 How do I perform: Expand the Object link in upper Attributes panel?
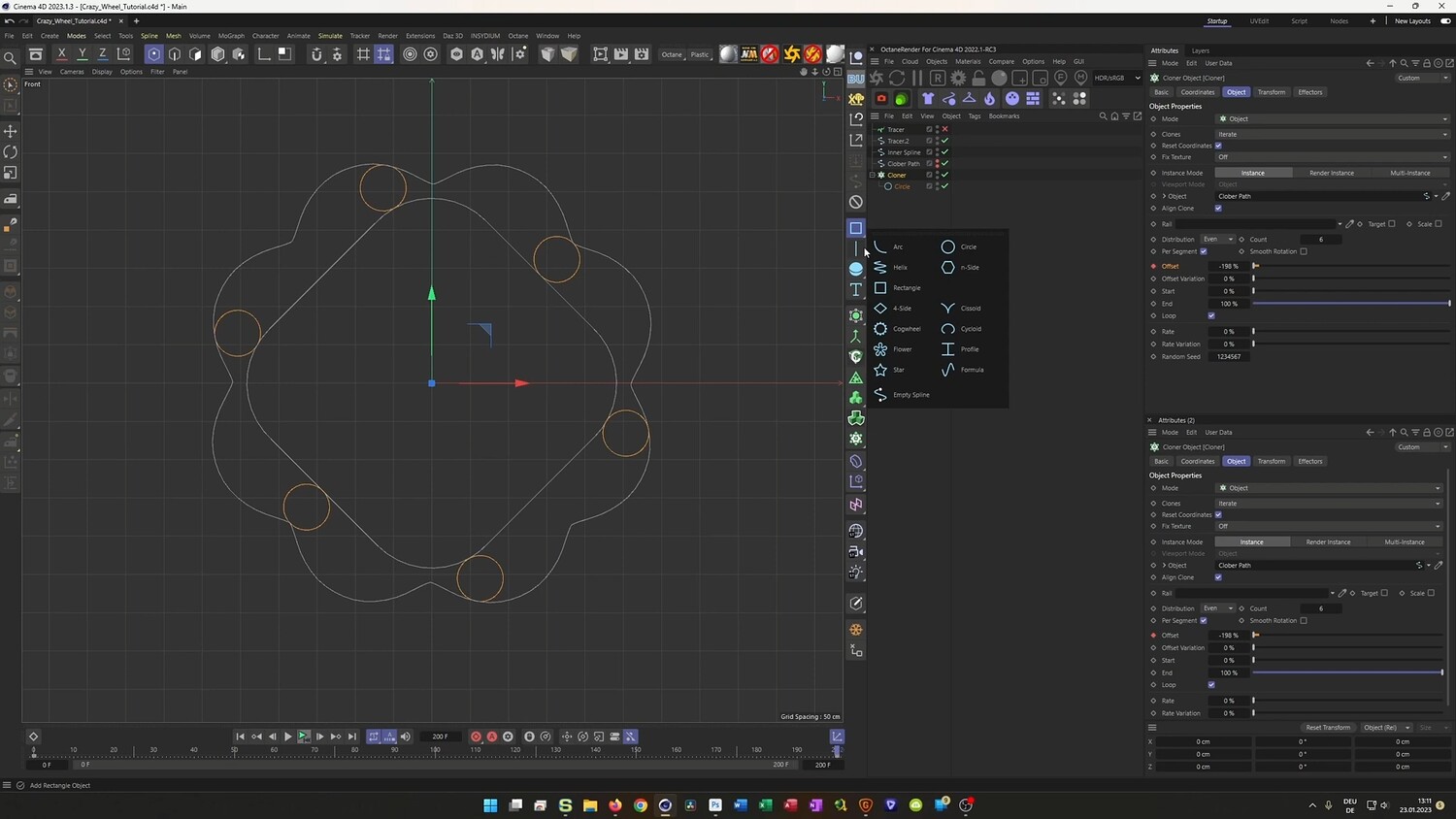(x=1164, y=196)
